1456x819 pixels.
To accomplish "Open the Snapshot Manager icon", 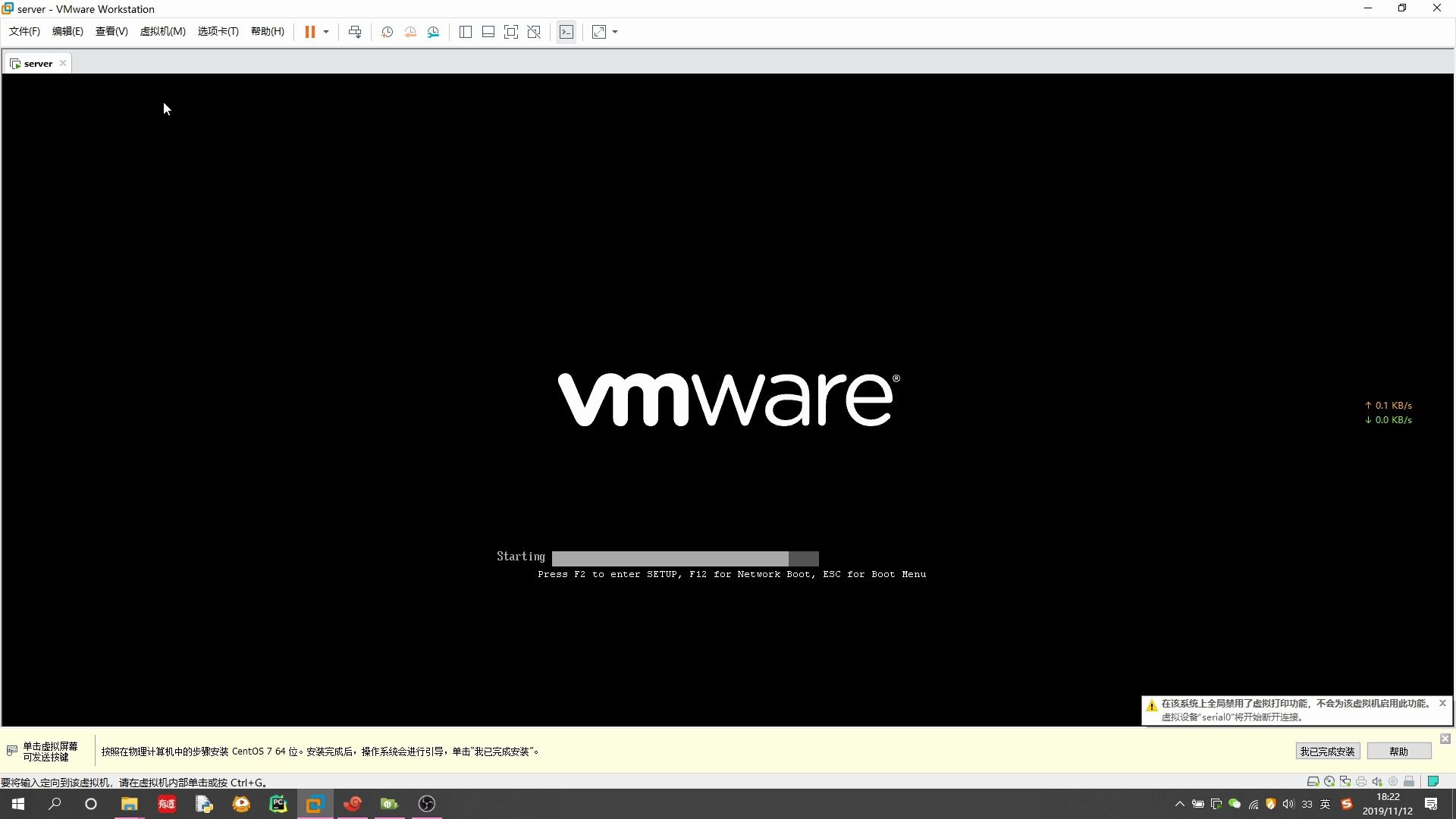I will click(x=433, y=32).
